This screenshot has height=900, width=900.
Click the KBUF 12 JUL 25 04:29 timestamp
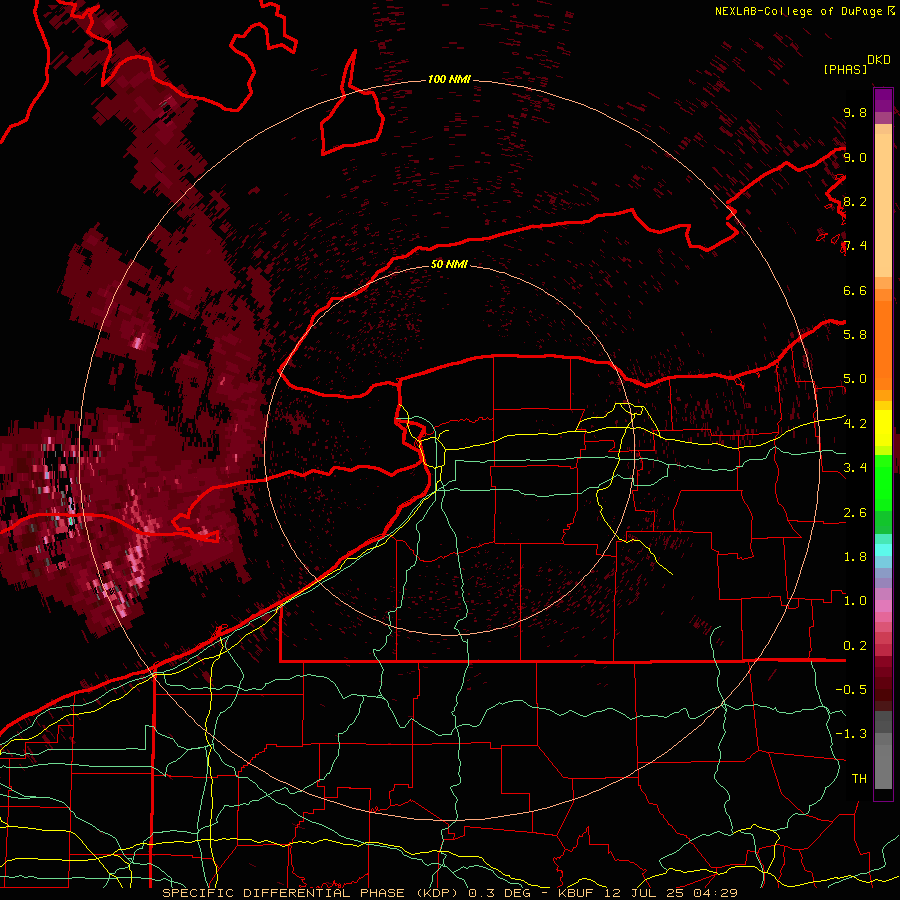click(x=647, y=893)
